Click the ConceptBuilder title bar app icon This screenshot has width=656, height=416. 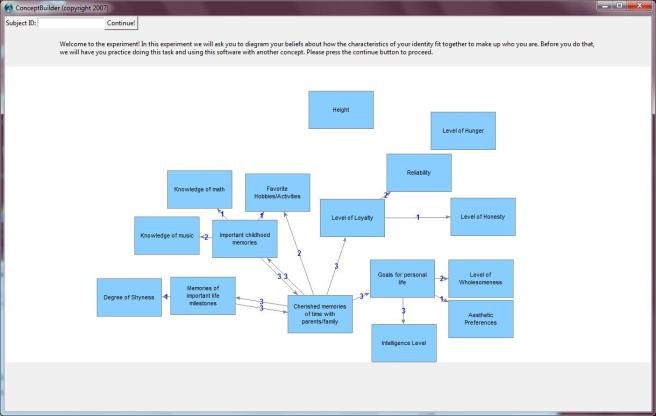pos(8,6)
